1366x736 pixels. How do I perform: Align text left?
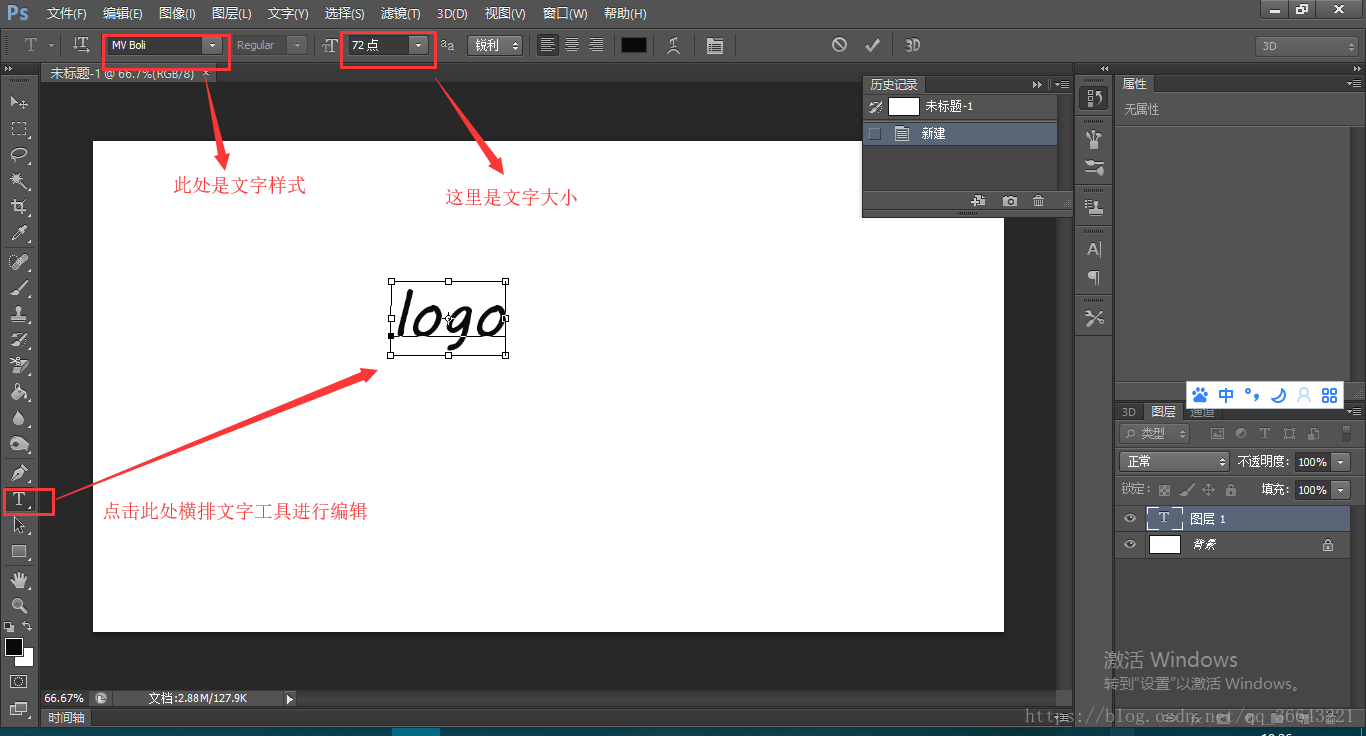548,45
